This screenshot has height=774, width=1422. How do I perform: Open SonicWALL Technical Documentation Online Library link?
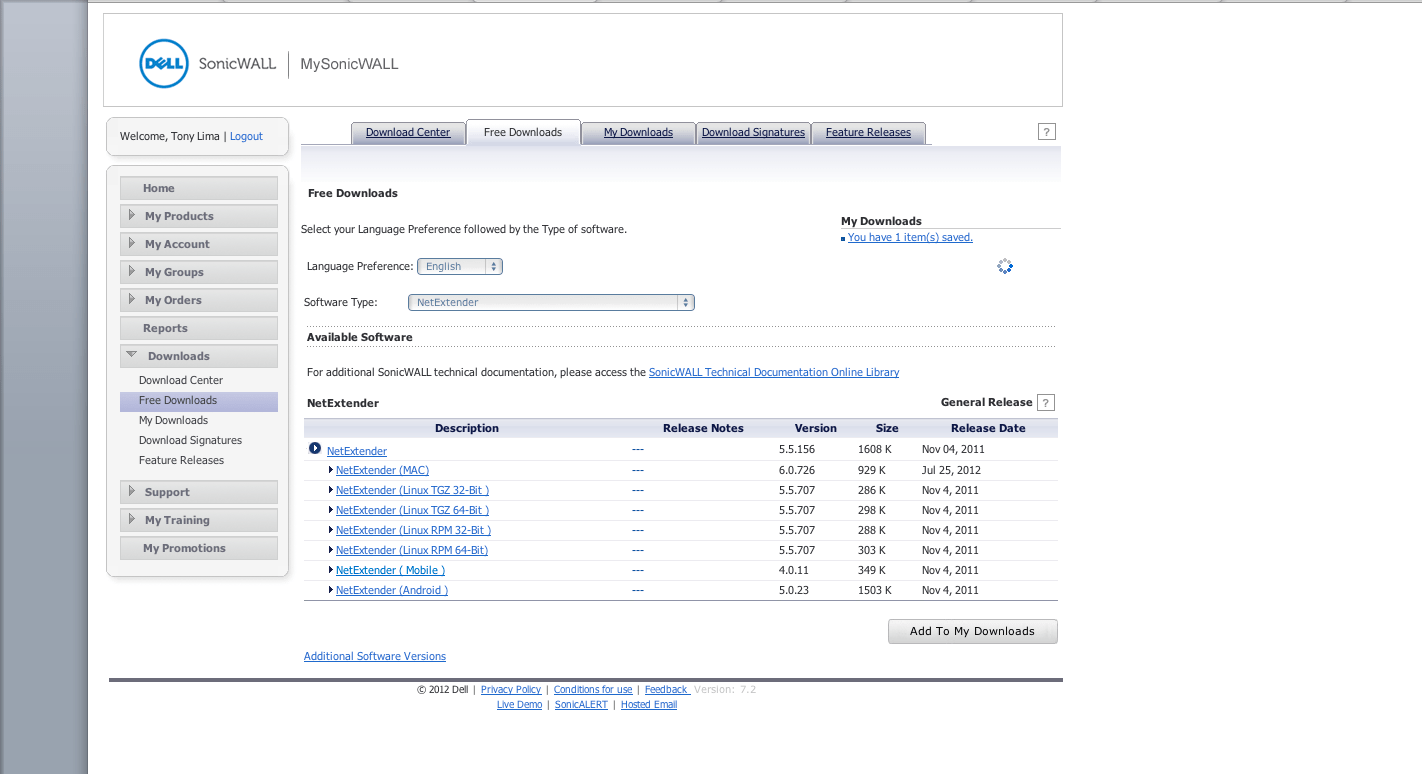[x=774, y=372]
